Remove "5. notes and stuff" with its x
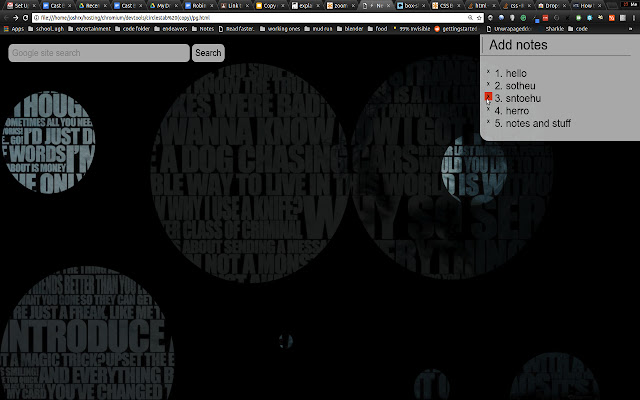The width and height of the screenshot is (640, 400). coord(488,122)
